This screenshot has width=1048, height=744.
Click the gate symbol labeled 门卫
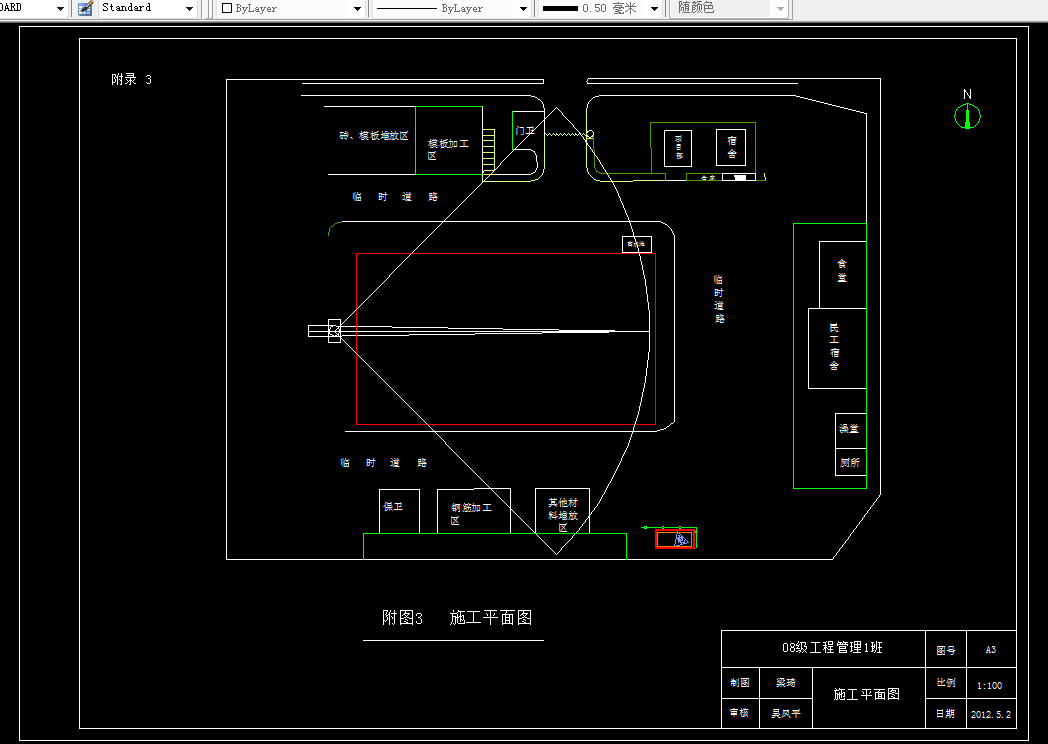coord(525,130)
